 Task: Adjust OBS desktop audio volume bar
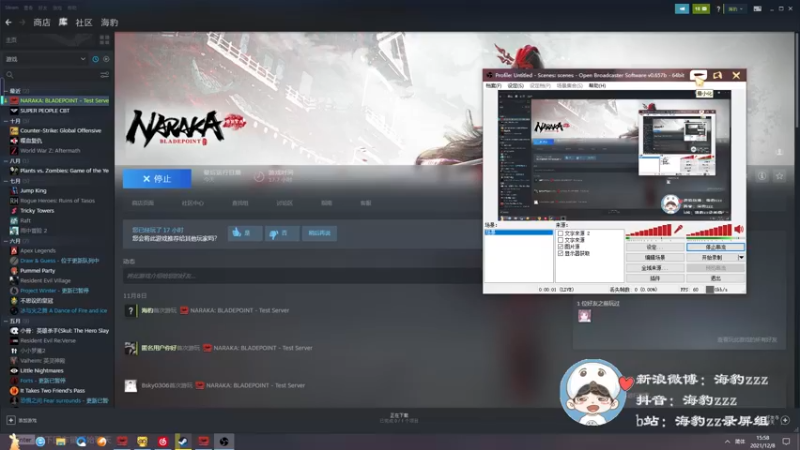pyautogui.click(x=710, y=231)
